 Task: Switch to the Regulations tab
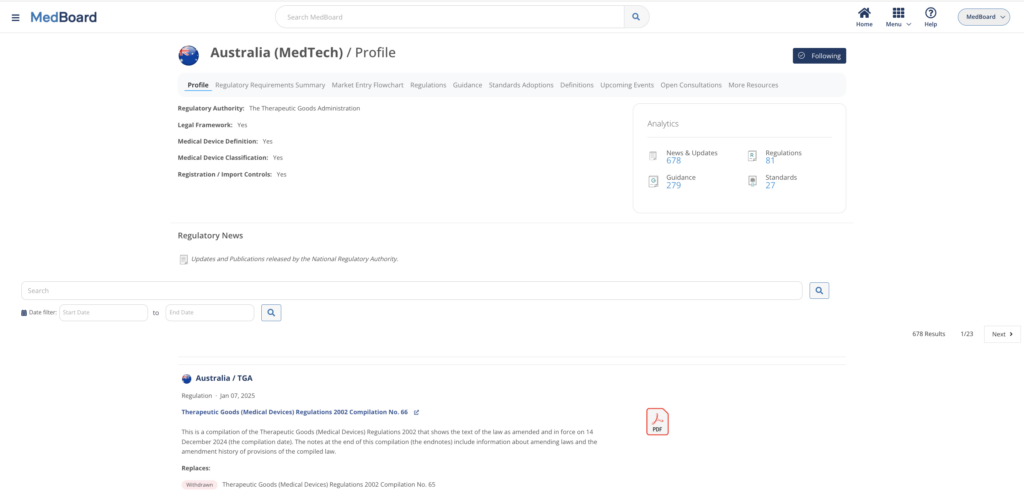click(428, 85)
